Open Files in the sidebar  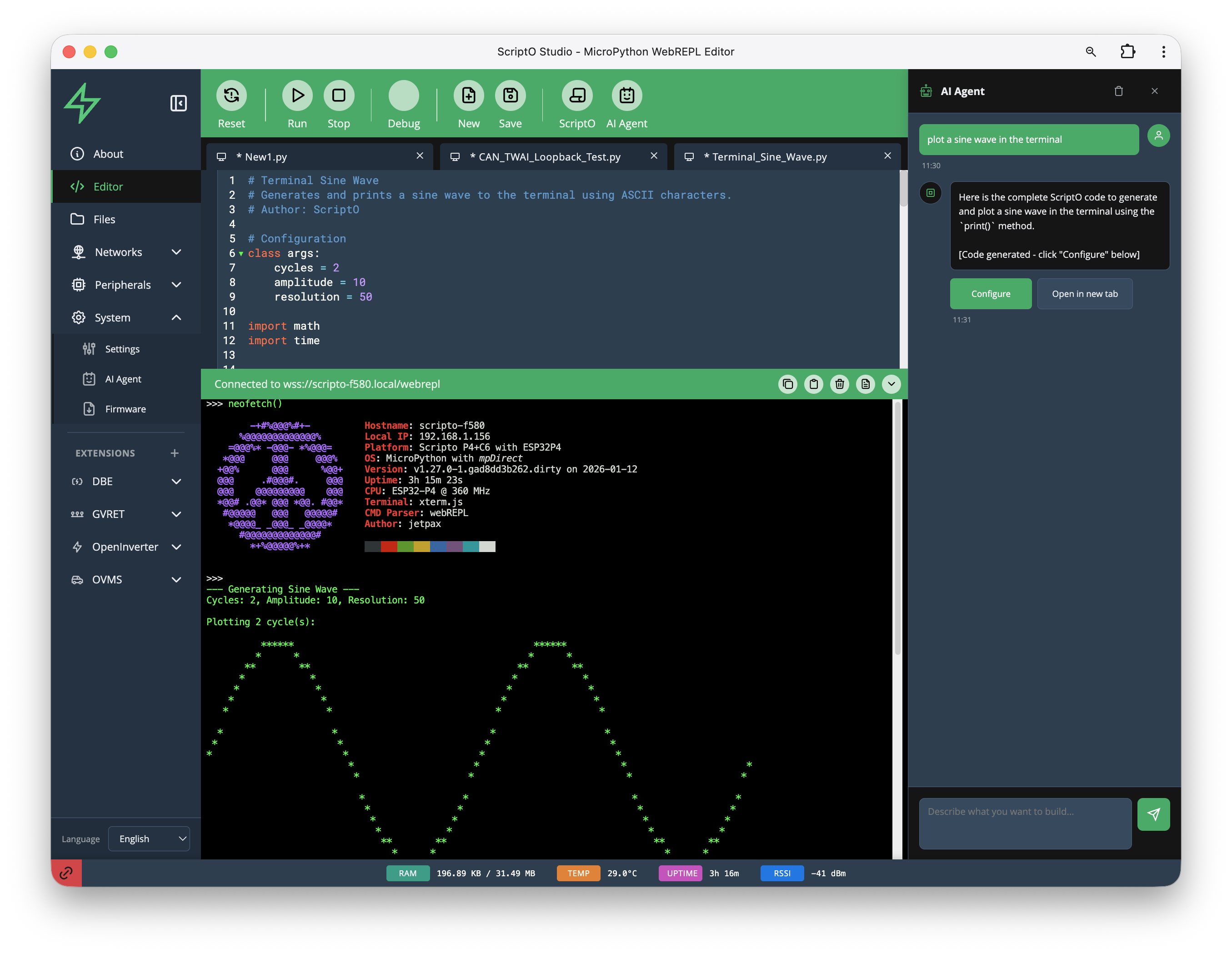105,220
